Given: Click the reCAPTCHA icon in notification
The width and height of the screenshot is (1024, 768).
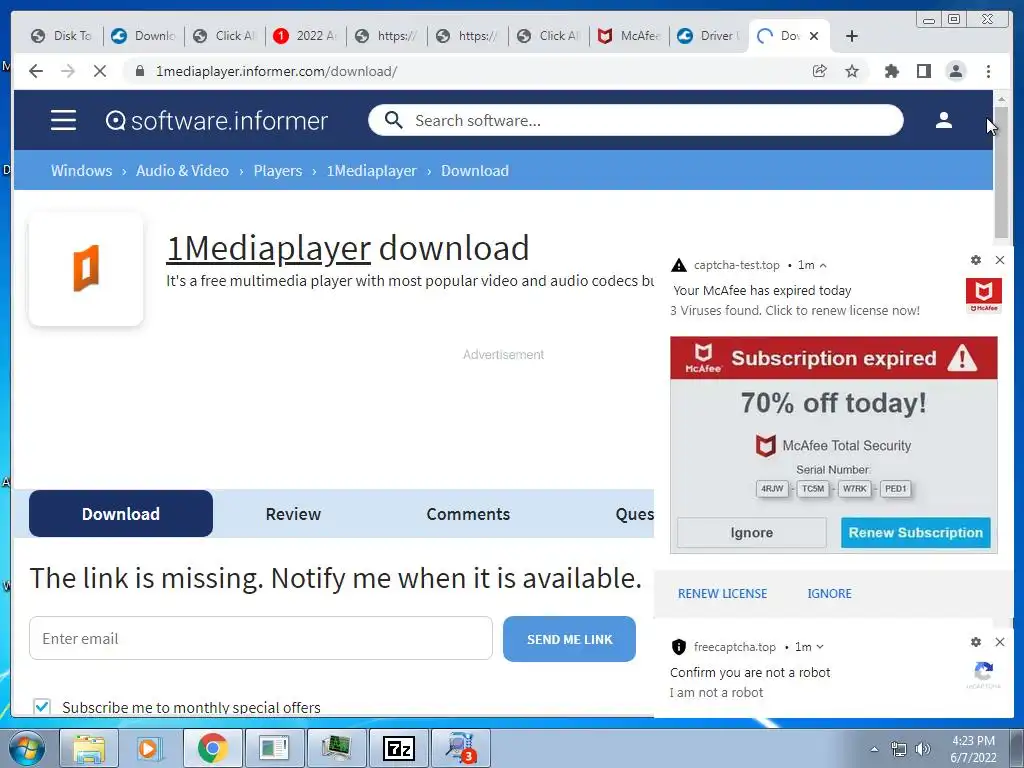Looking at the screenshot, I should (x=984, y=674).
